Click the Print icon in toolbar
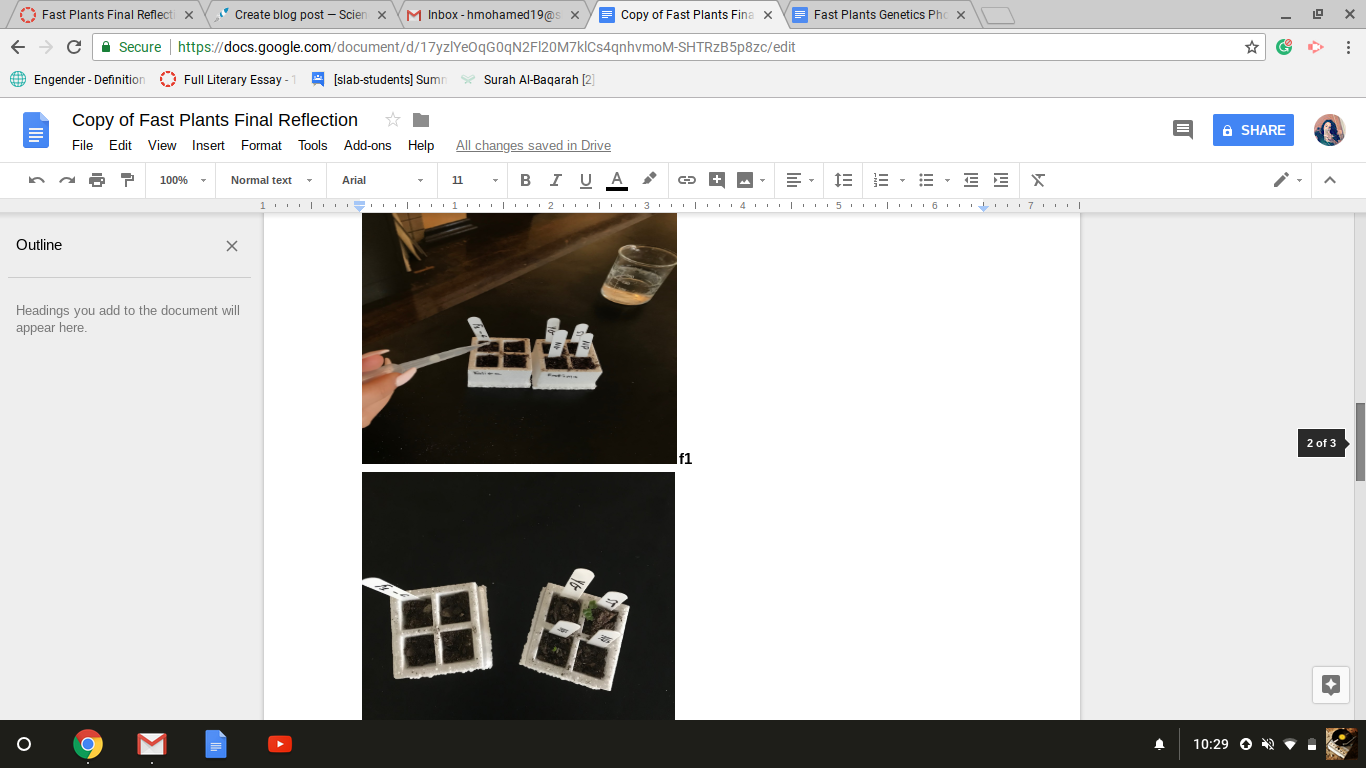1366x768 pixels. (x=97, y=180)
